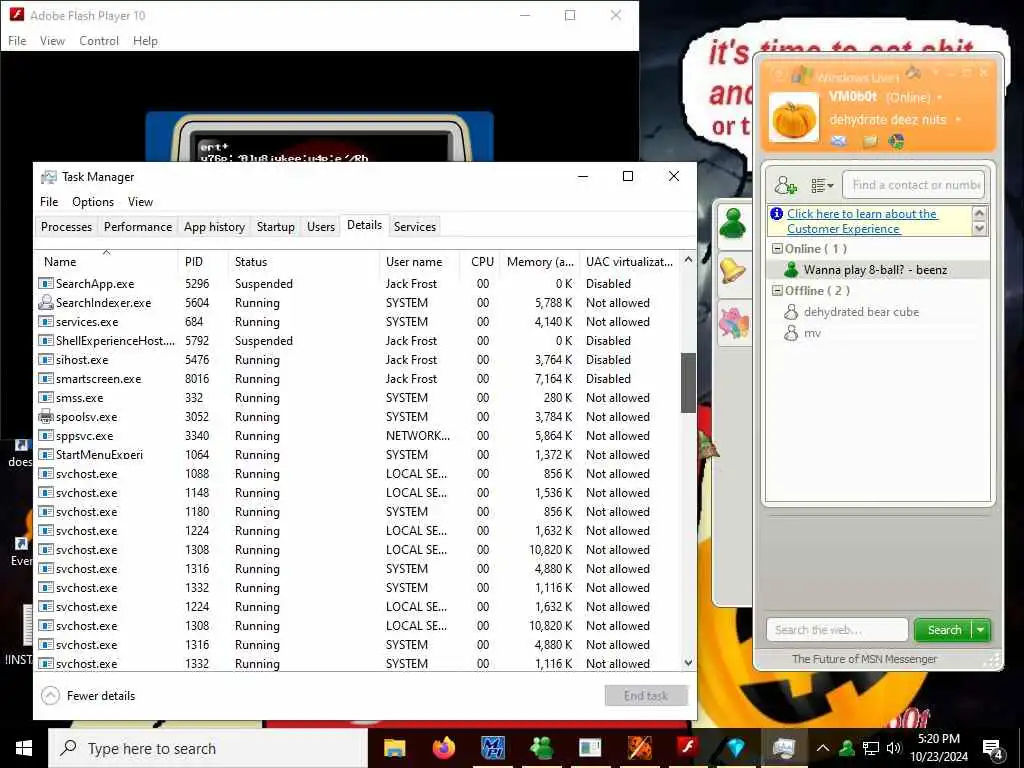Image resolution: width=1024 pixels, height=768 pixels.
Task: Click the blue diamond icon on taskbar
Action: (736, 748)
